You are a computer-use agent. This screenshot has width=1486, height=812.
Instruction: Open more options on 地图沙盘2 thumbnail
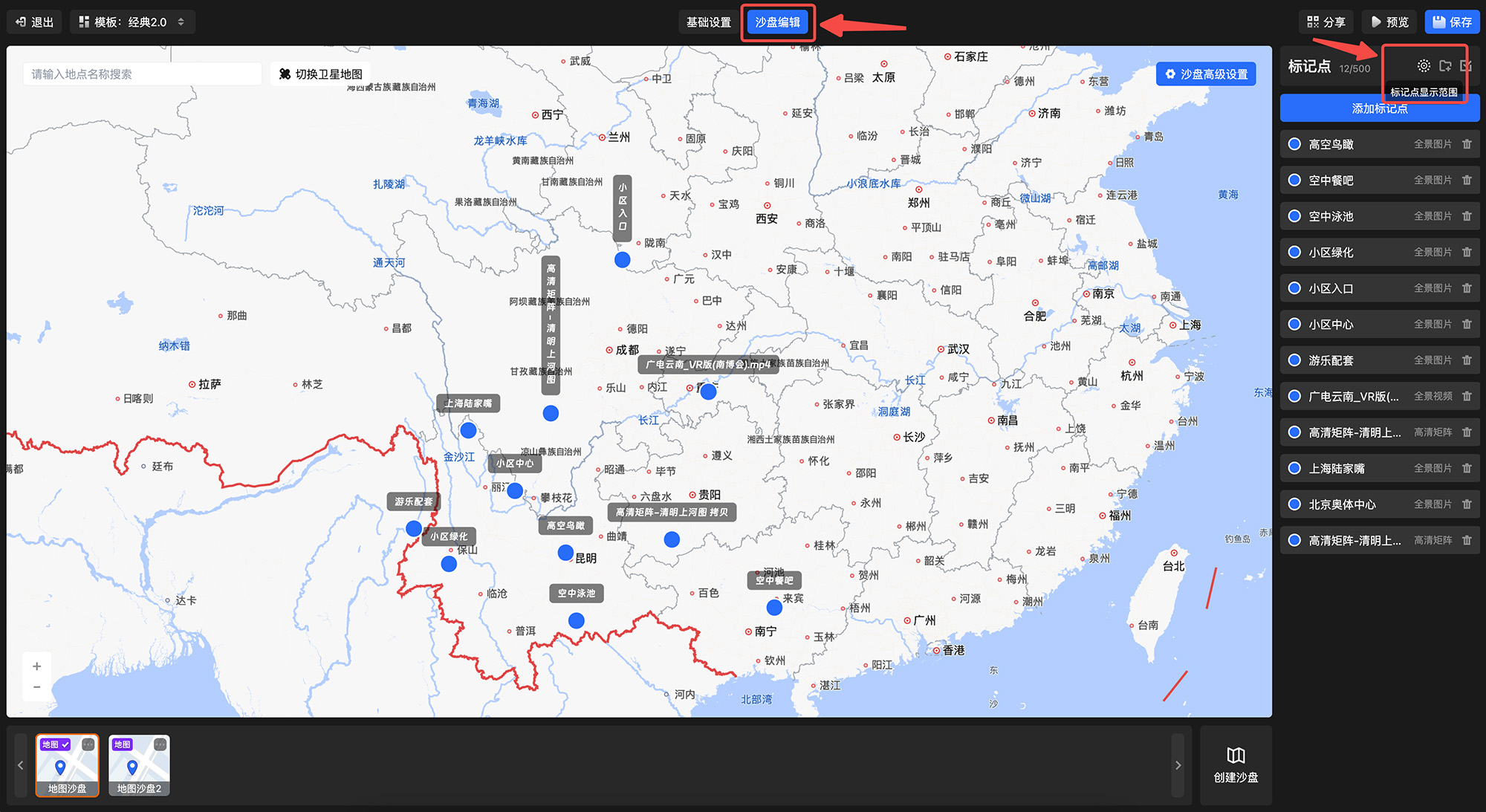pos(160,744)
